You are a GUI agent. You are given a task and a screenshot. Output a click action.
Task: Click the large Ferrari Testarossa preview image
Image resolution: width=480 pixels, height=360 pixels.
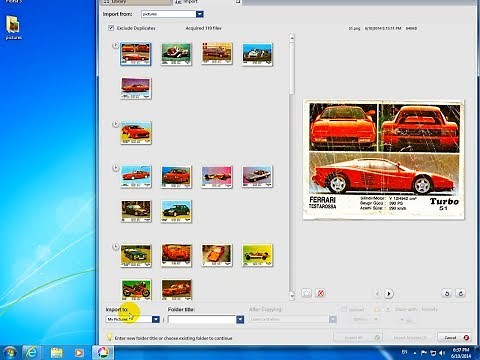pyautogui.click(x=383, y=159)
